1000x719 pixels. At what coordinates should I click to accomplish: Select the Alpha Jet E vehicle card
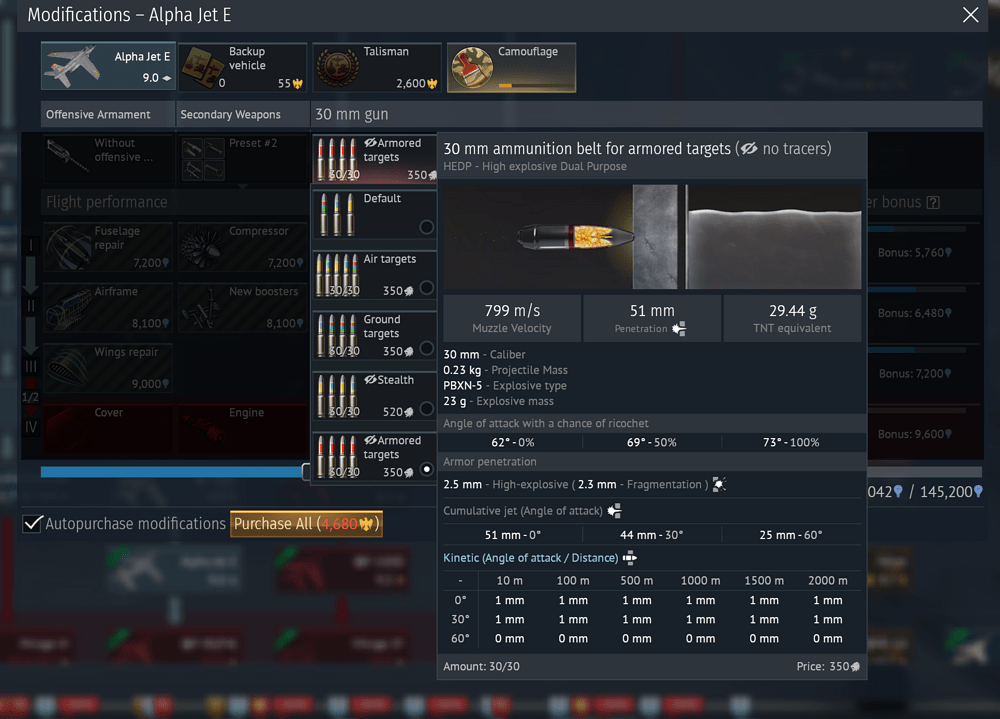click(108, 66)
